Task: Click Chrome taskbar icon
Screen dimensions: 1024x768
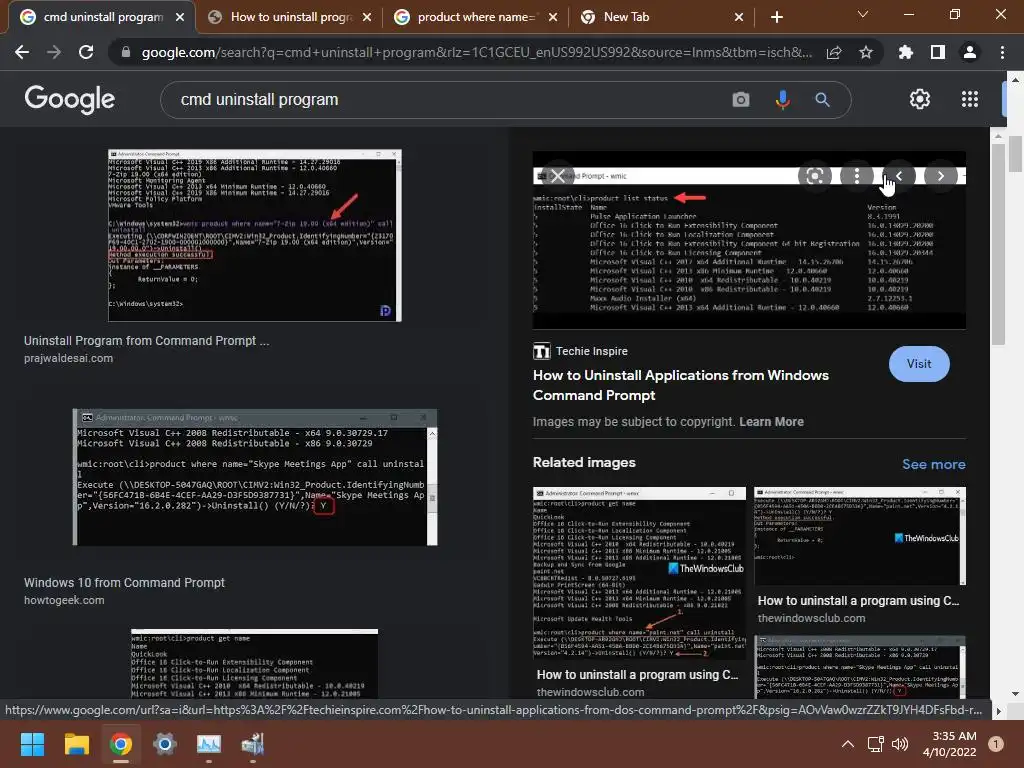Action: 121,744
